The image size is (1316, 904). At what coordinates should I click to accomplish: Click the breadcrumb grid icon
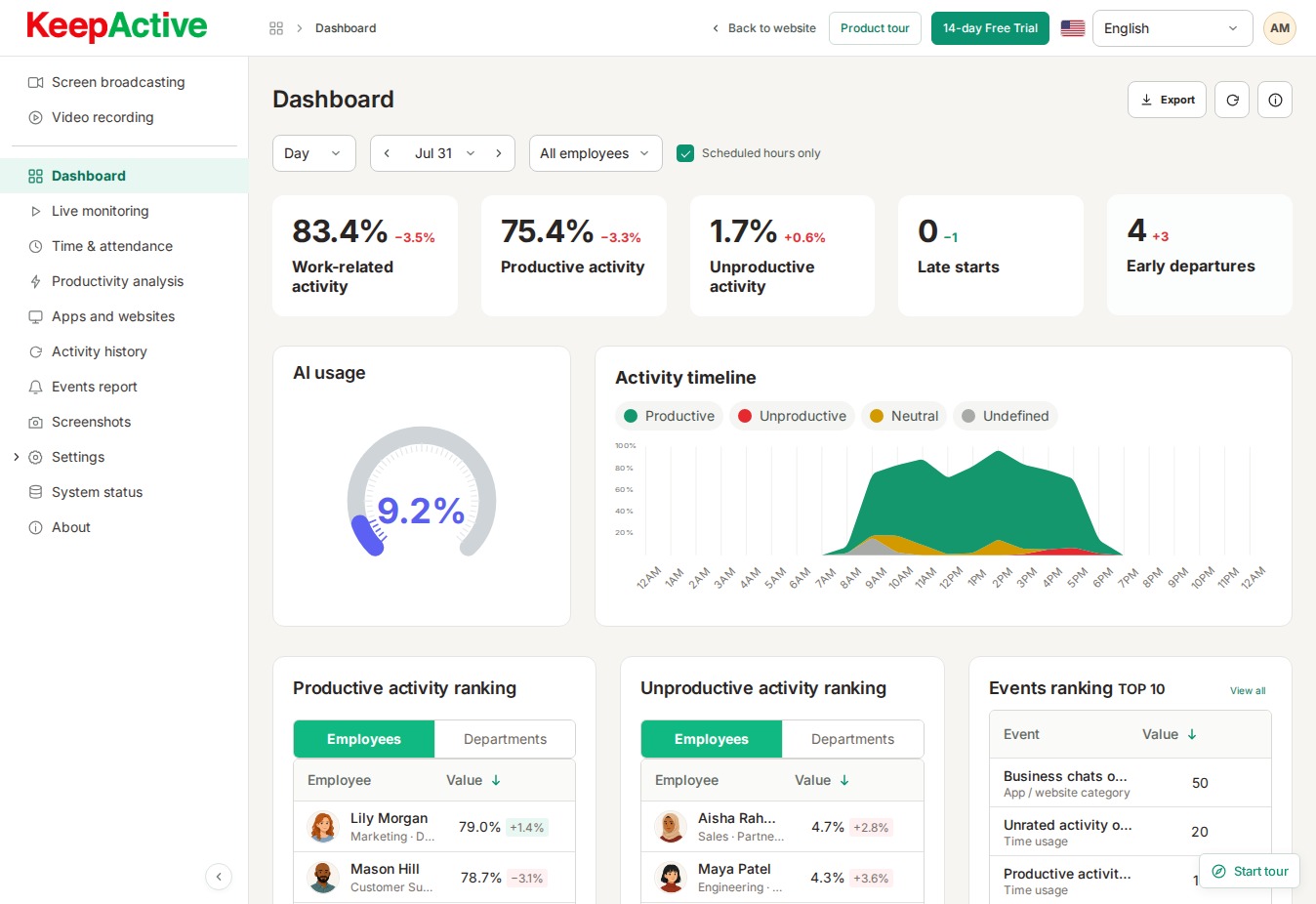click(x=276, y=28)
